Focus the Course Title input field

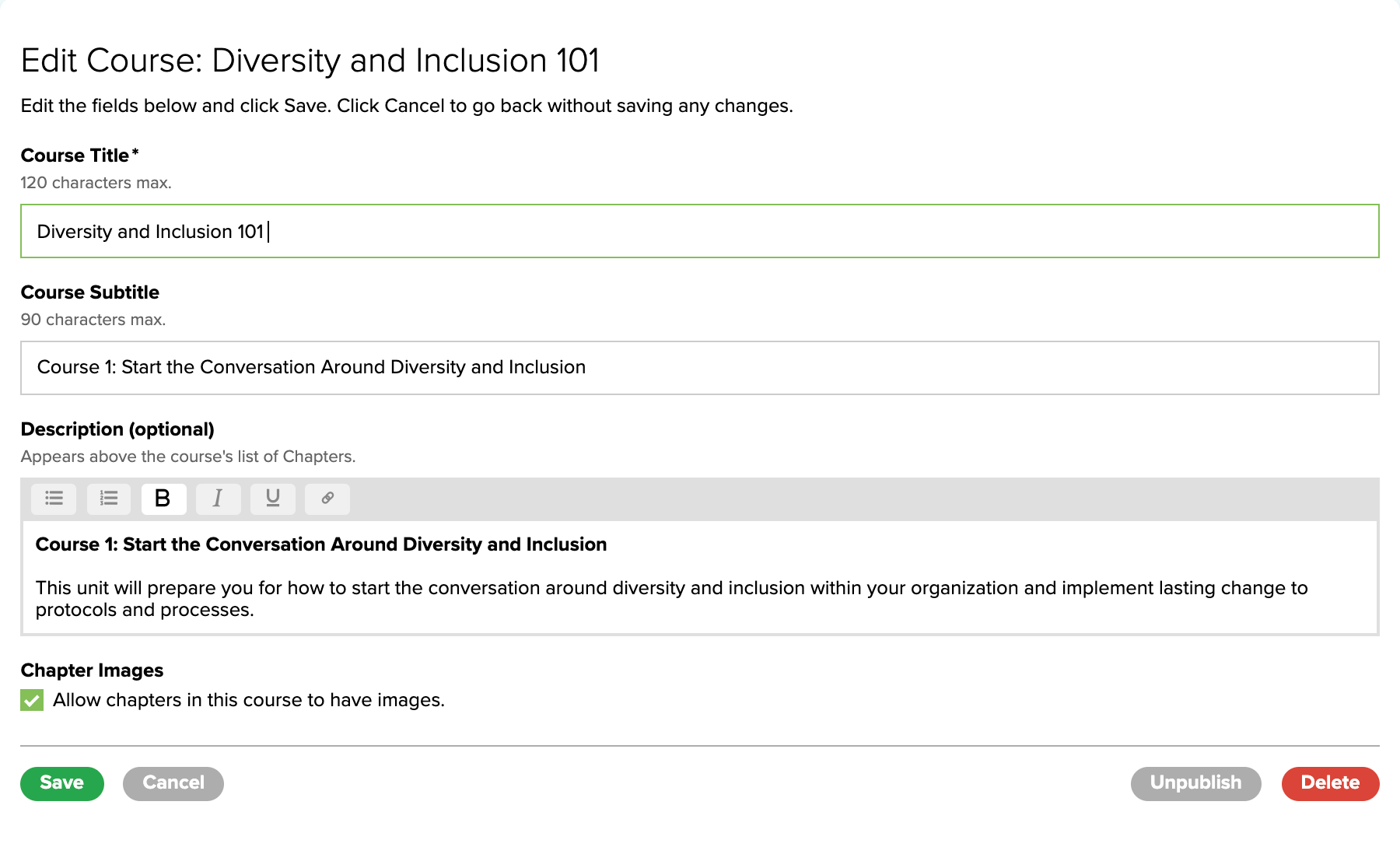pos(700,232)
